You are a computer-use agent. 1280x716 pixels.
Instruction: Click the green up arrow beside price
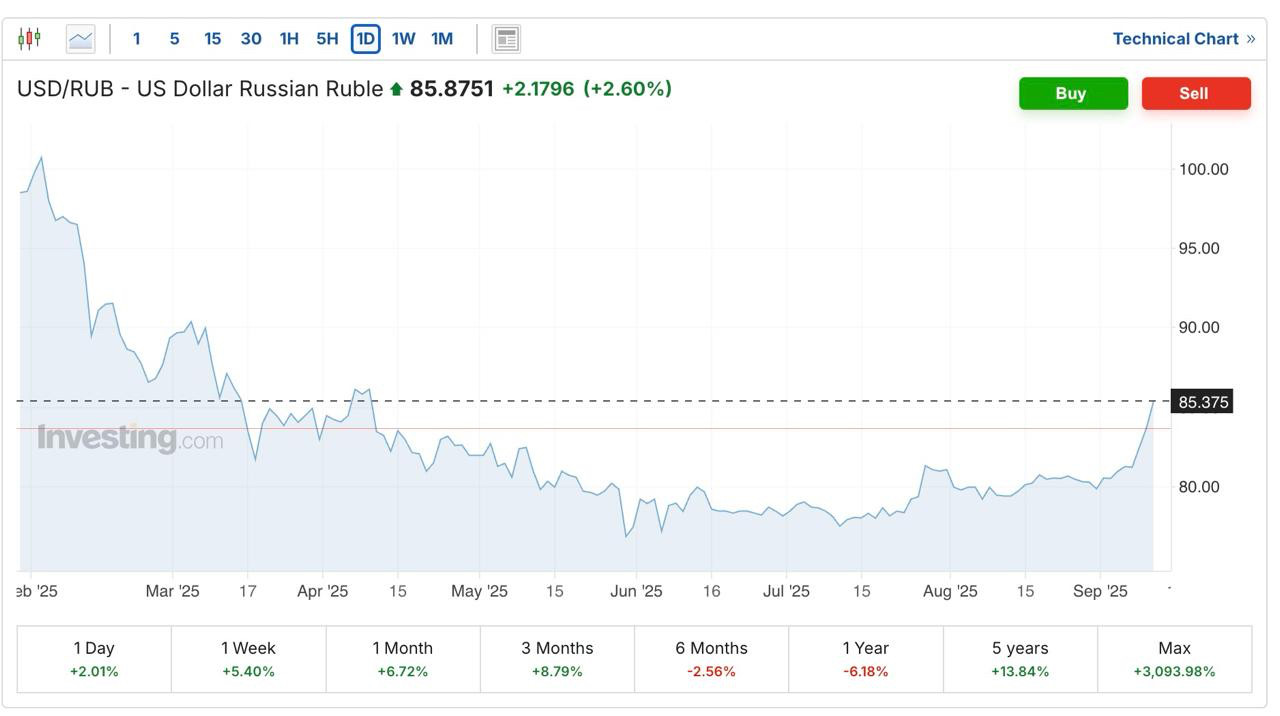pyautogui.click(x=396, y=89)
